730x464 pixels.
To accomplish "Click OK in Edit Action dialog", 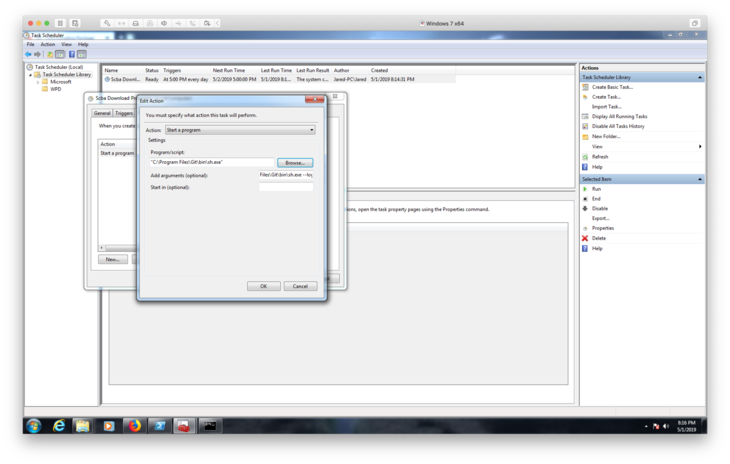I will point(264,286).
